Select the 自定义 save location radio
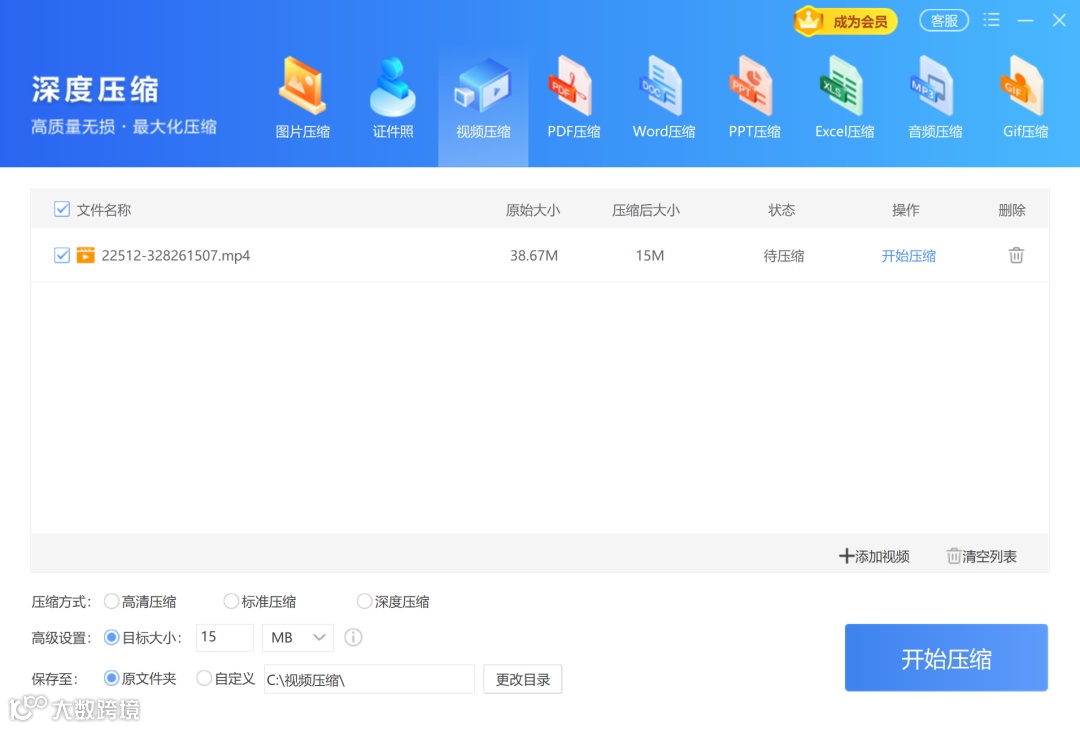This screenshot has width=1080, height=729. [x=204, y=678]
